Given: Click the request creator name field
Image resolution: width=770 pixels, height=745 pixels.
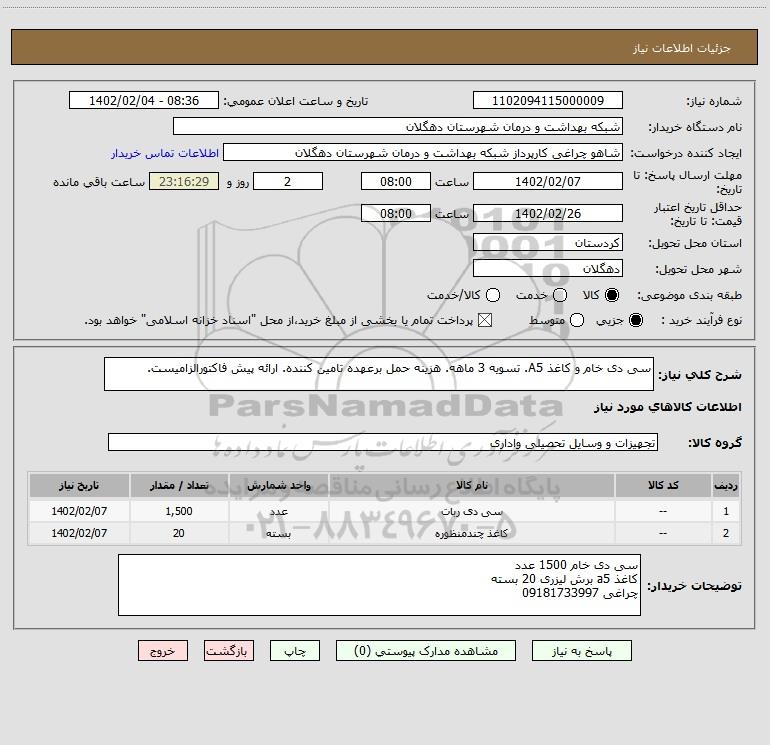Looking at the screenshot, I should click(x=423, y=152).
